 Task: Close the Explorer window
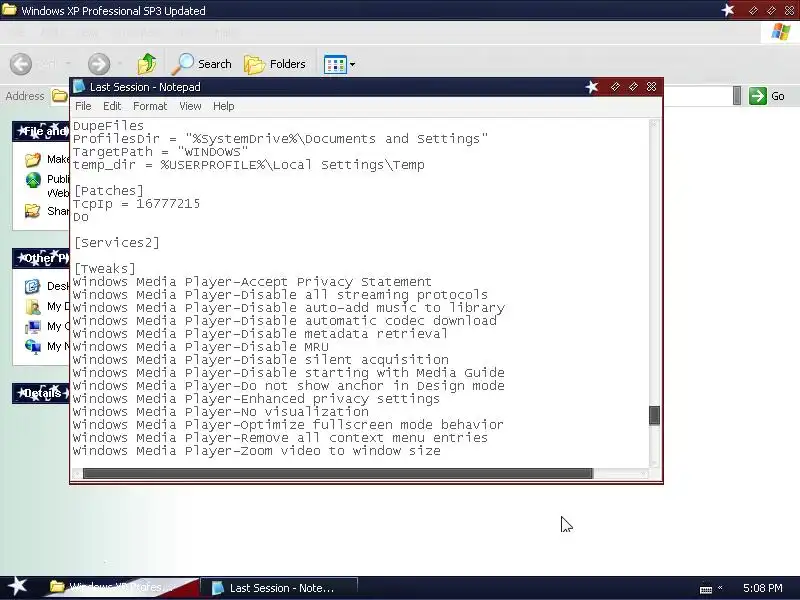789,10
